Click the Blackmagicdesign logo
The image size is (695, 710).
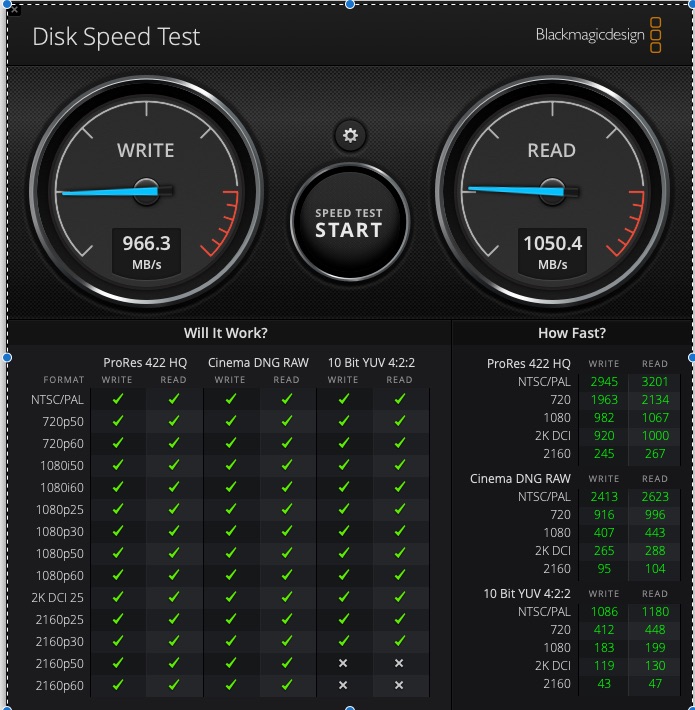[x=598, y=35]
